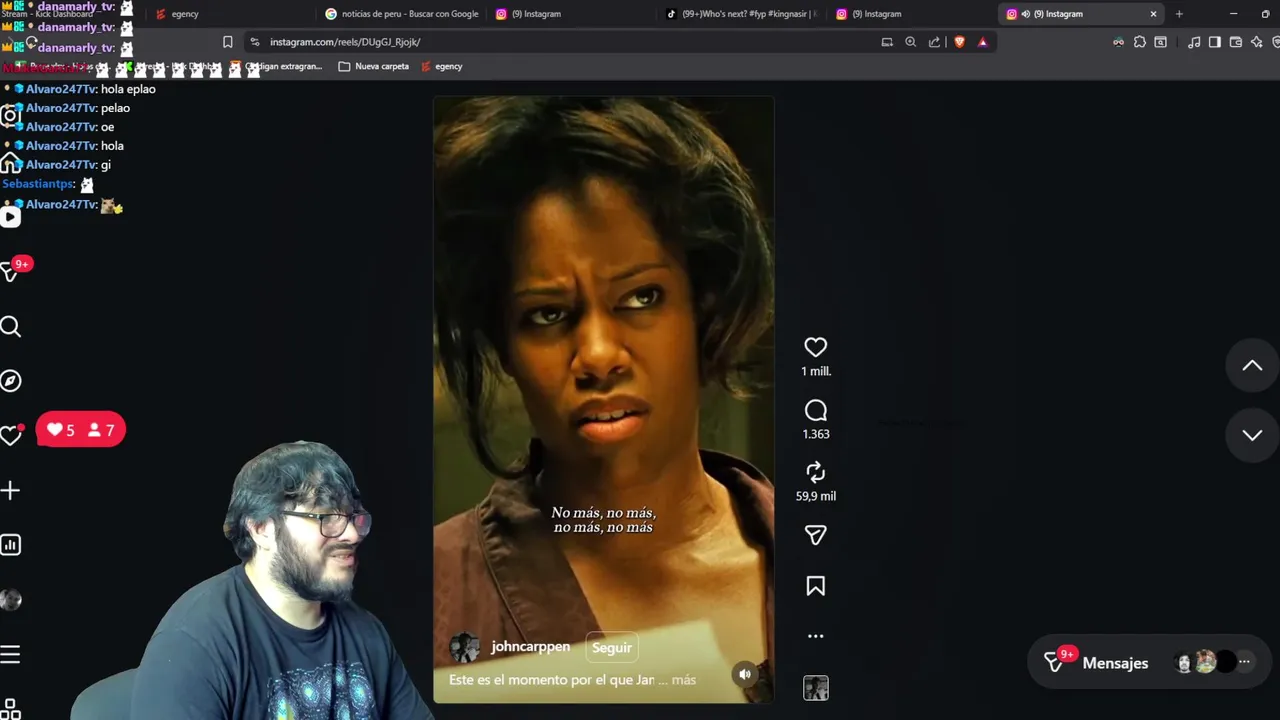The image size is (1280, 720).
Task: Open the Extensions puzzle icon
Action: pos(1139,42)
